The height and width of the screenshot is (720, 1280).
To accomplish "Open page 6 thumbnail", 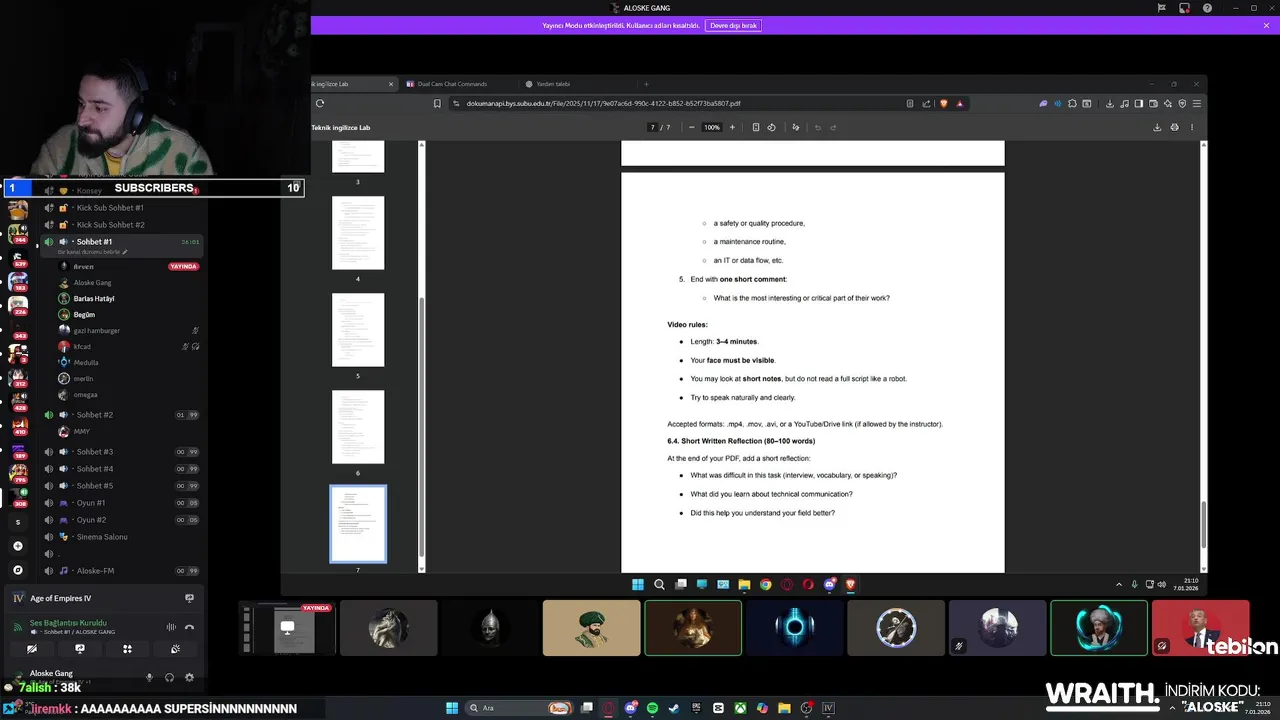I will pyautogui.click(x=358, y=427).
